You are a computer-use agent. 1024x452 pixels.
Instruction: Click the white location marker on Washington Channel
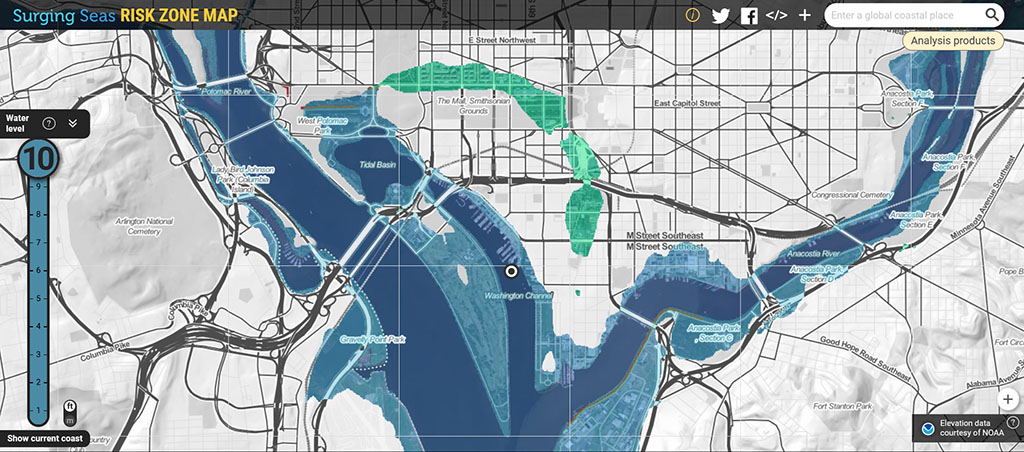tap(512, 270)
